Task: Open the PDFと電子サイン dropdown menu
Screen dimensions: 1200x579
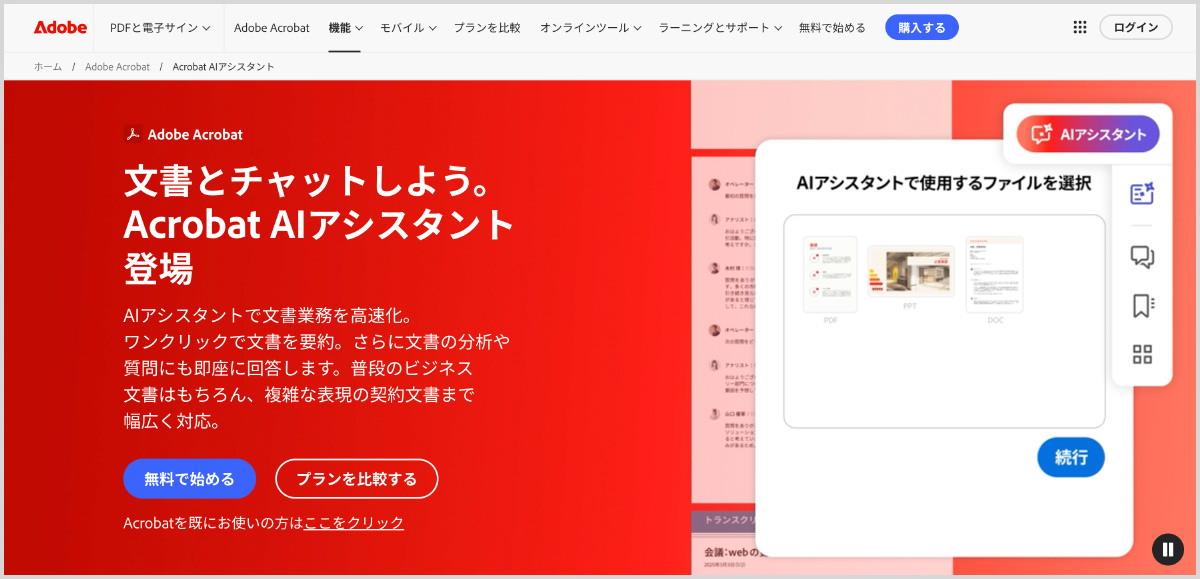Action: [x=160, y=27]
